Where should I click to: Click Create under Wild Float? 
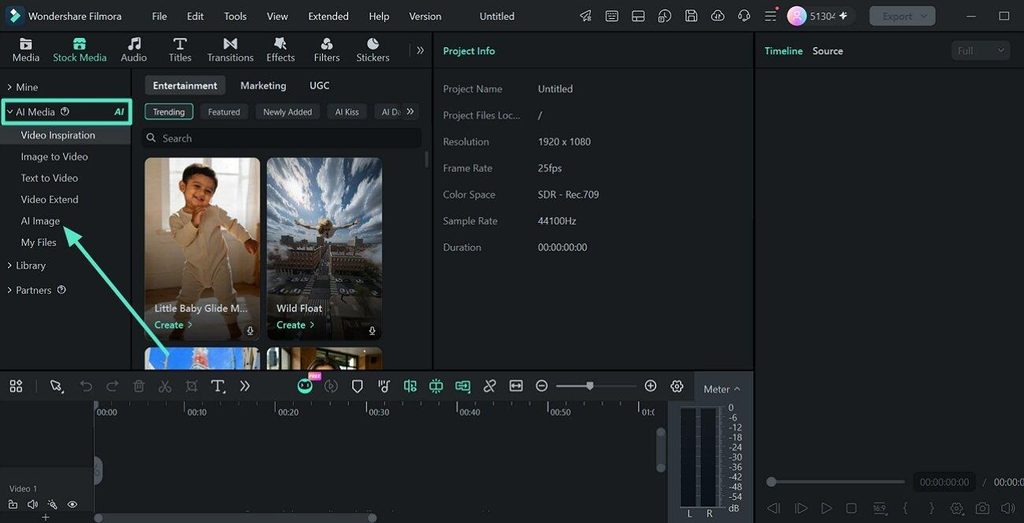coord(295,325)
